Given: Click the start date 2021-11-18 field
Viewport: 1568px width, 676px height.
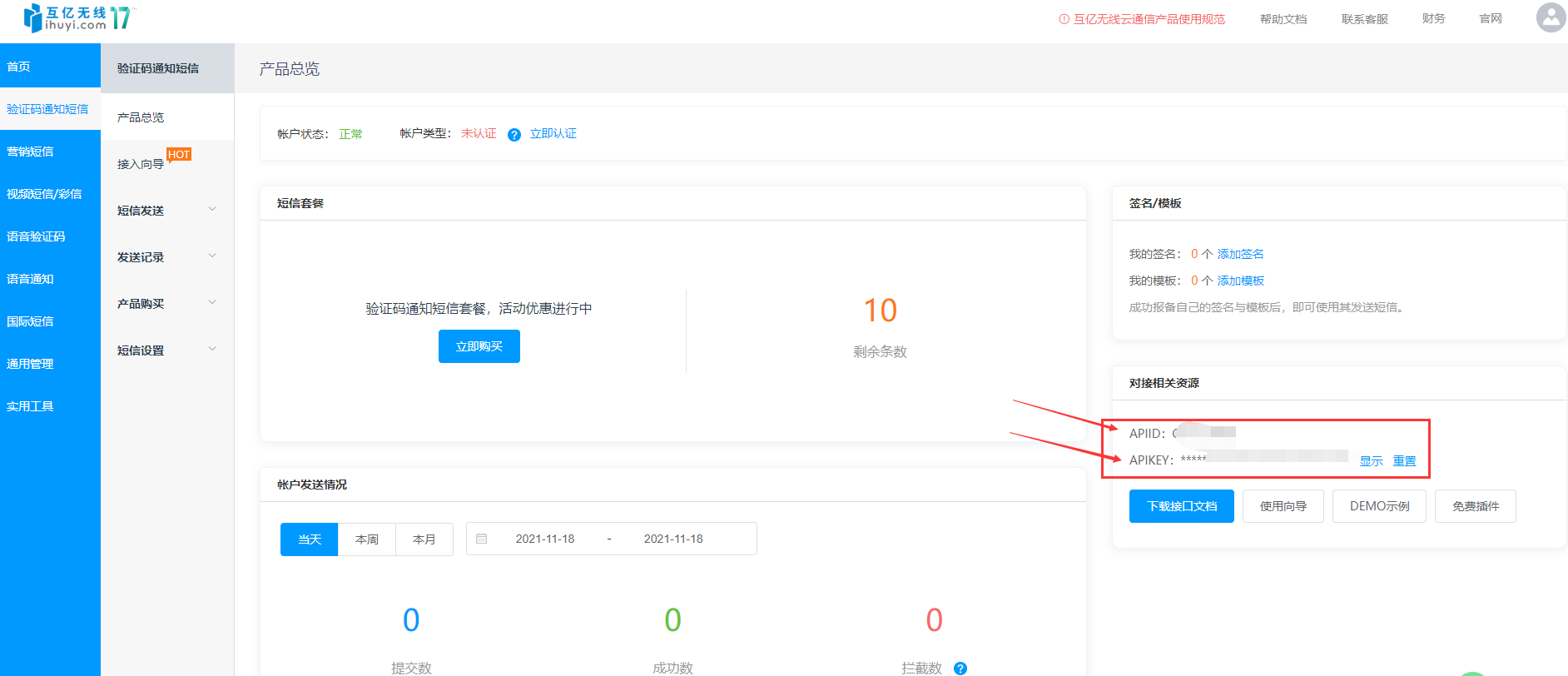Looking at the screenshot, I should pos(545,539).
